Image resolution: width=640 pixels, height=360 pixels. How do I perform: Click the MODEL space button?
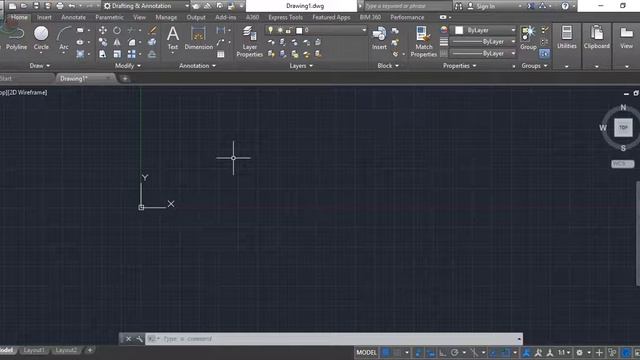pyautogui.click(x=367, y=352)
